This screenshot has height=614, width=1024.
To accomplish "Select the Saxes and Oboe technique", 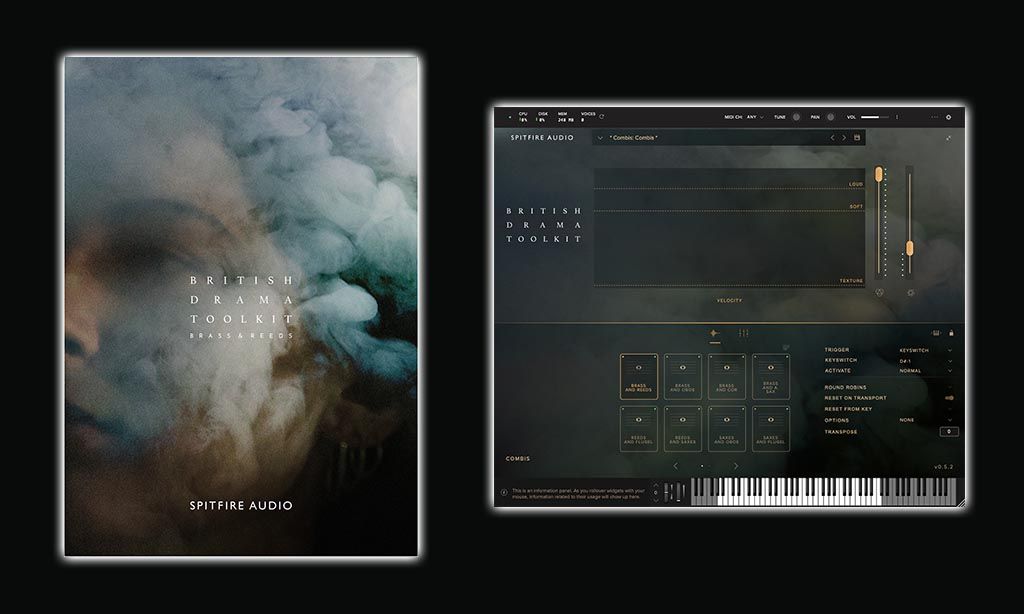I will click(x=727, y=428).
